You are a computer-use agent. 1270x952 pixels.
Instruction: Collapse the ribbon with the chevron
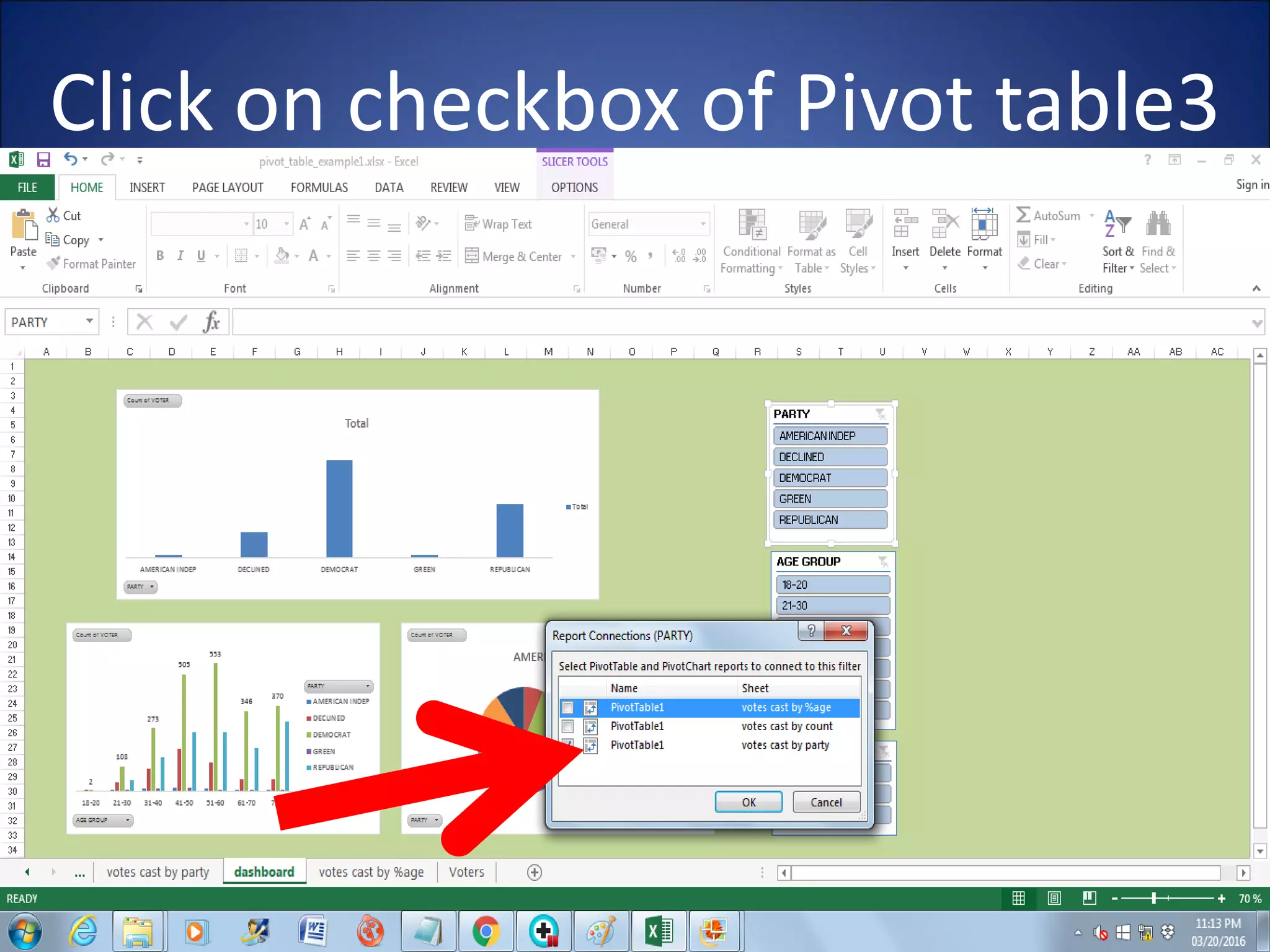[x=1256, y=288]
